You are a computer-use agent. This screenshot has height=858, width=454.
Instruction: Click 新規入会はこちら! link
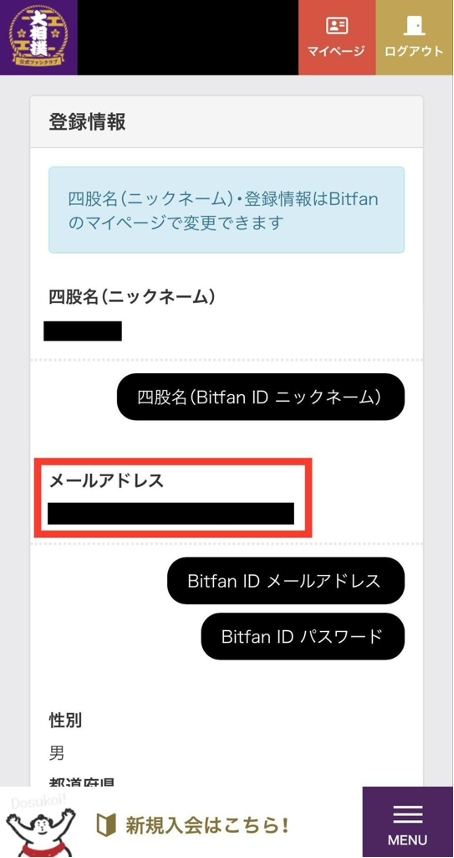[x=207, y=825]
